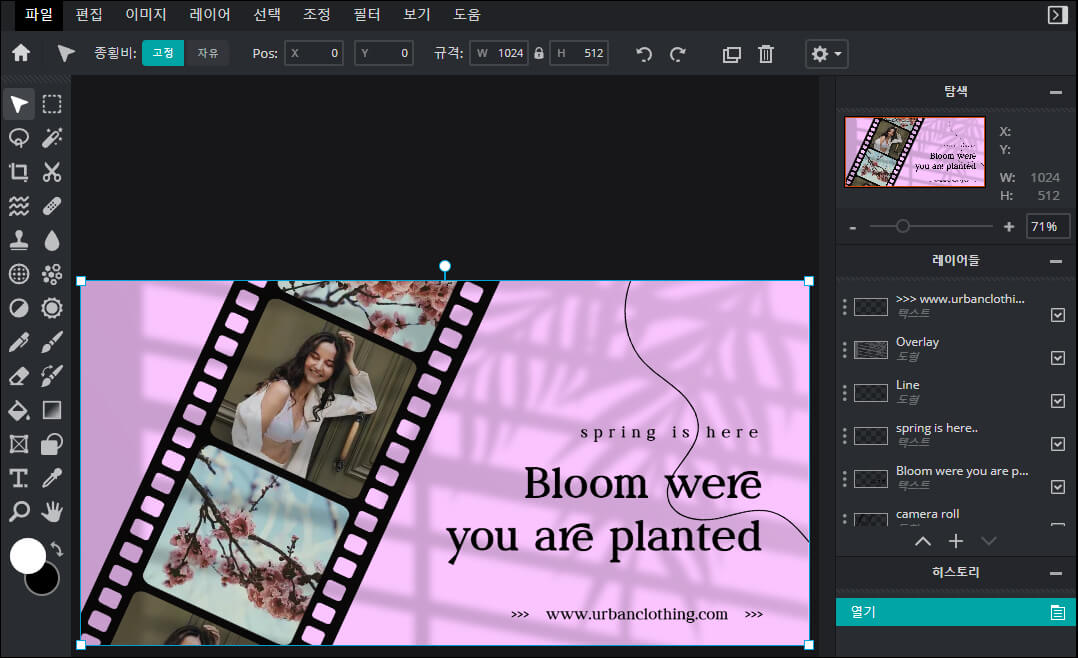Set aspect ratio to 자유

coord(208,53)
